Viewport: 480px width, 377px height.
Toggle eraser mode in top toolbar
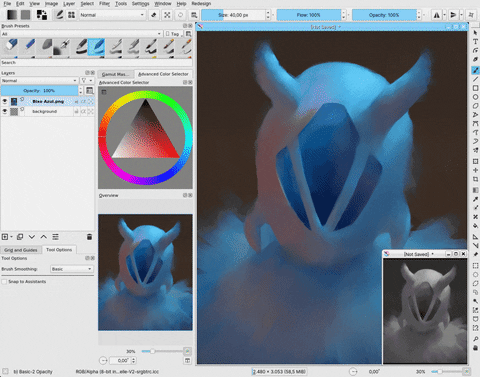click(x=154, y=15)
